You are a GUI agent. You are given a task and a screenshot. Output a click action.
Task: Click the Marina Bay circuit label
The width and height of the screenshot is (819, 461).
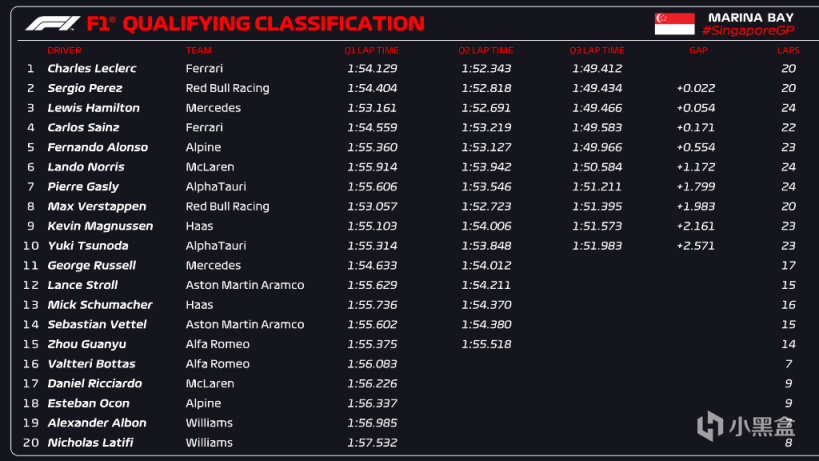point(749,17)
